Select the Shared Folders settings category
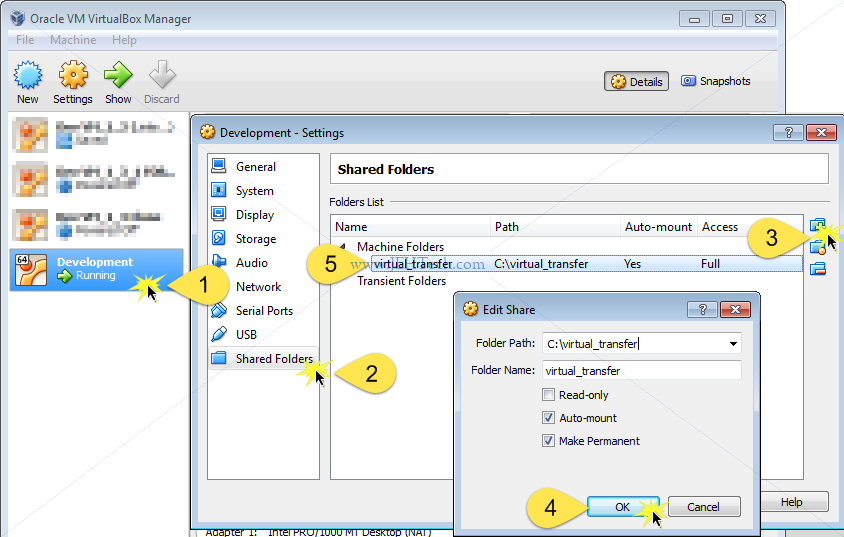844x537 pixels. tap(262, 358)
